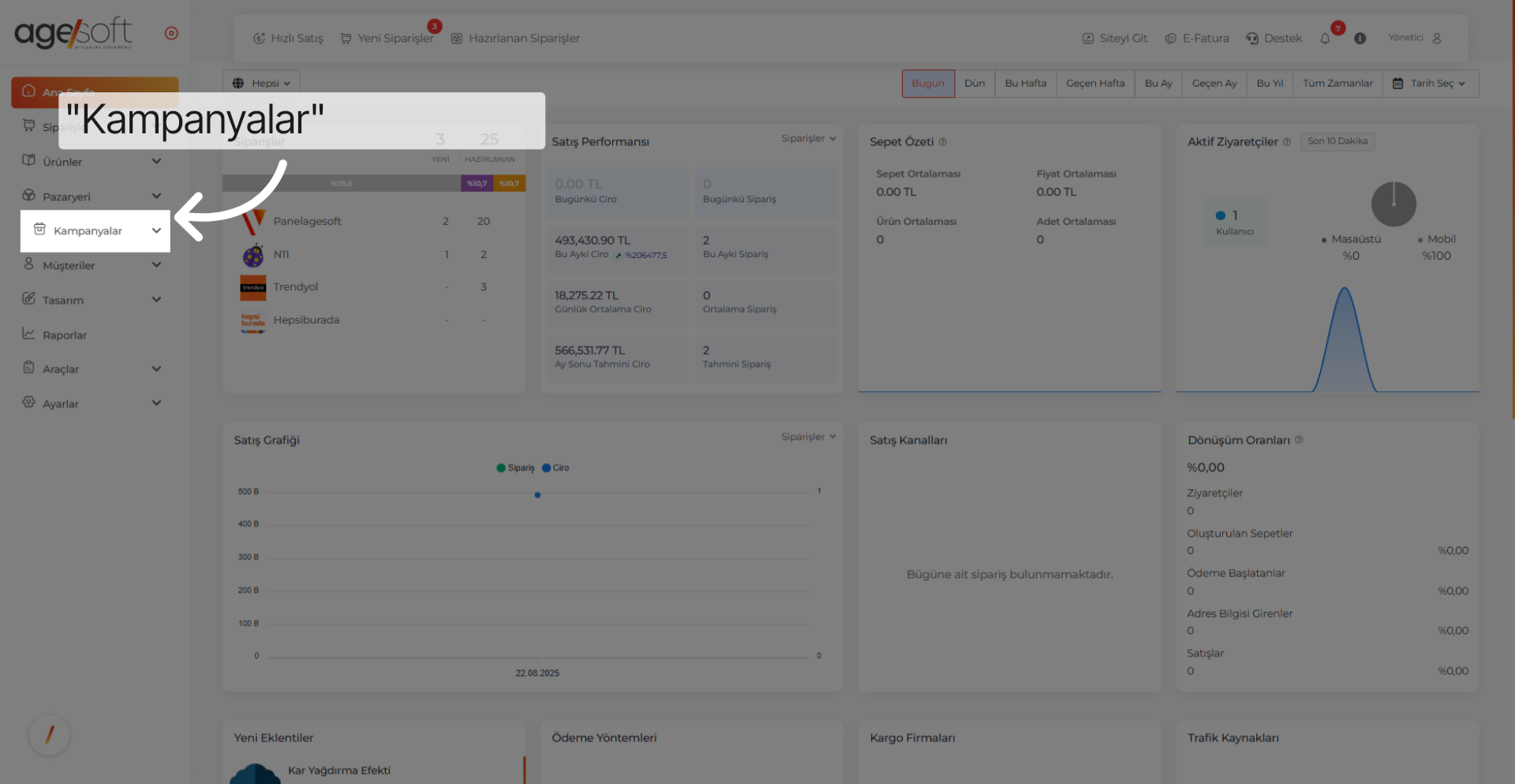Click Hepsiburada channel logo
Image resolution: width=1515 pixels, height=784 pixels.
coord(253,321)
